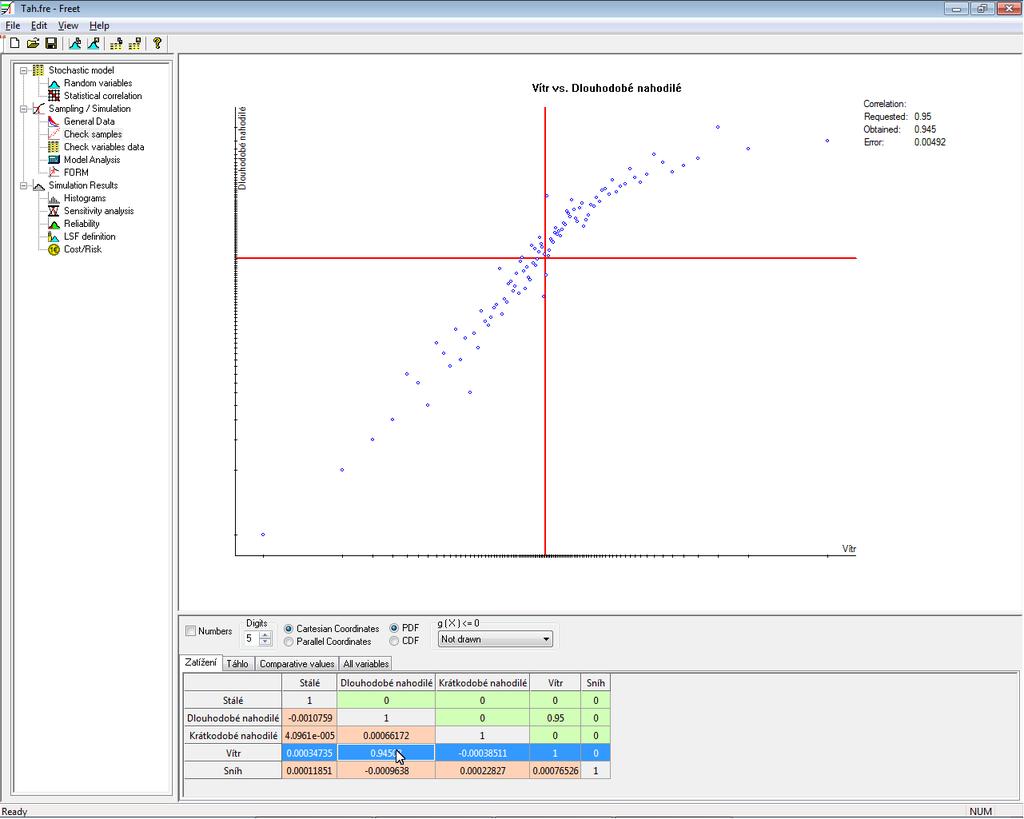
Task: Switch to the Zatížení tab
Action: 200,662
